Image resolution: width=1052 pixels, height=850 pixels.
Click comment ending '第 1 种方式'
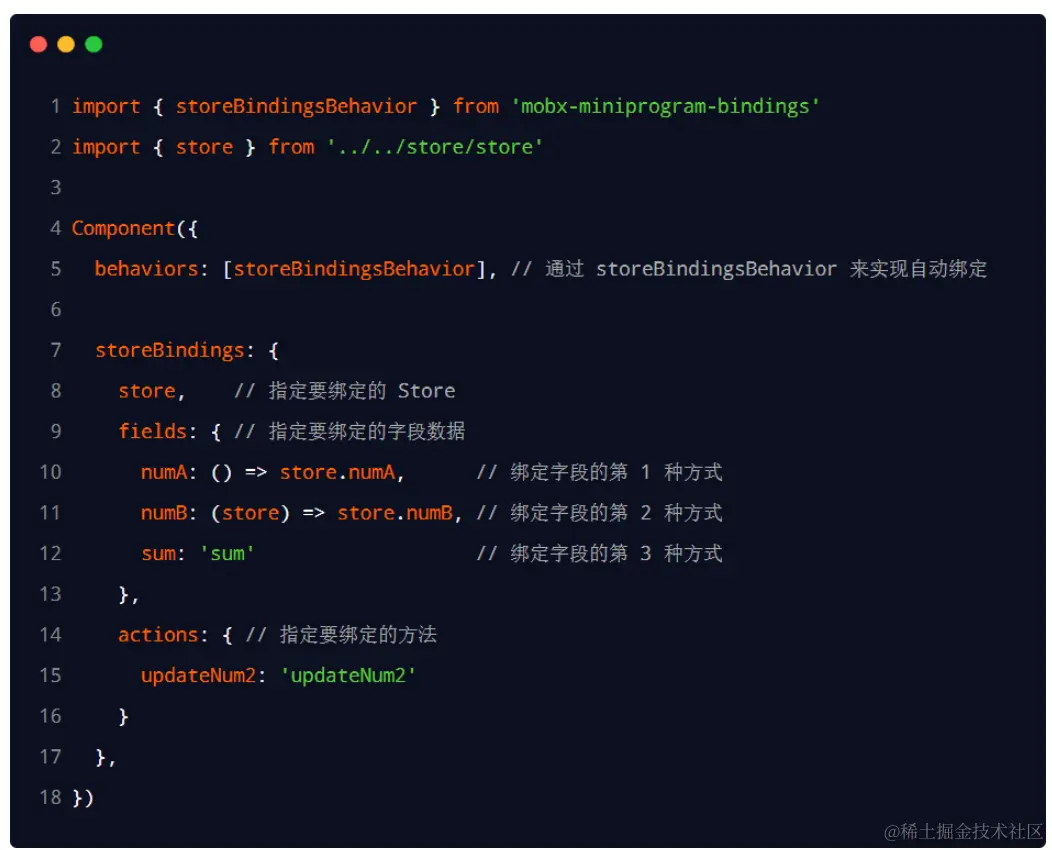tap(599, 472)
